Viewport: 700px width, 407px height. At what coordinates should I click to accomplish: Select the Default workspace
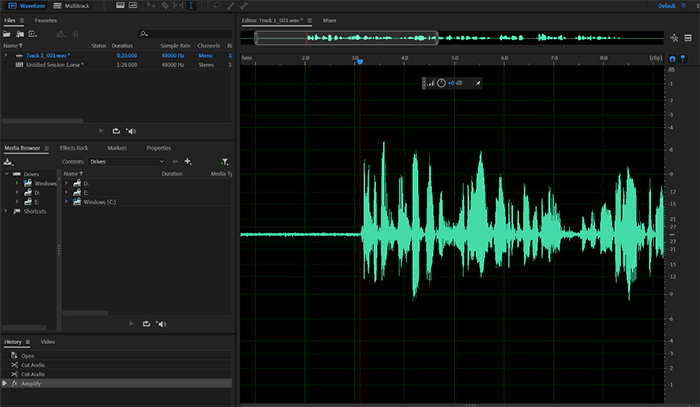pyautogui.click(x=666, y=6)
